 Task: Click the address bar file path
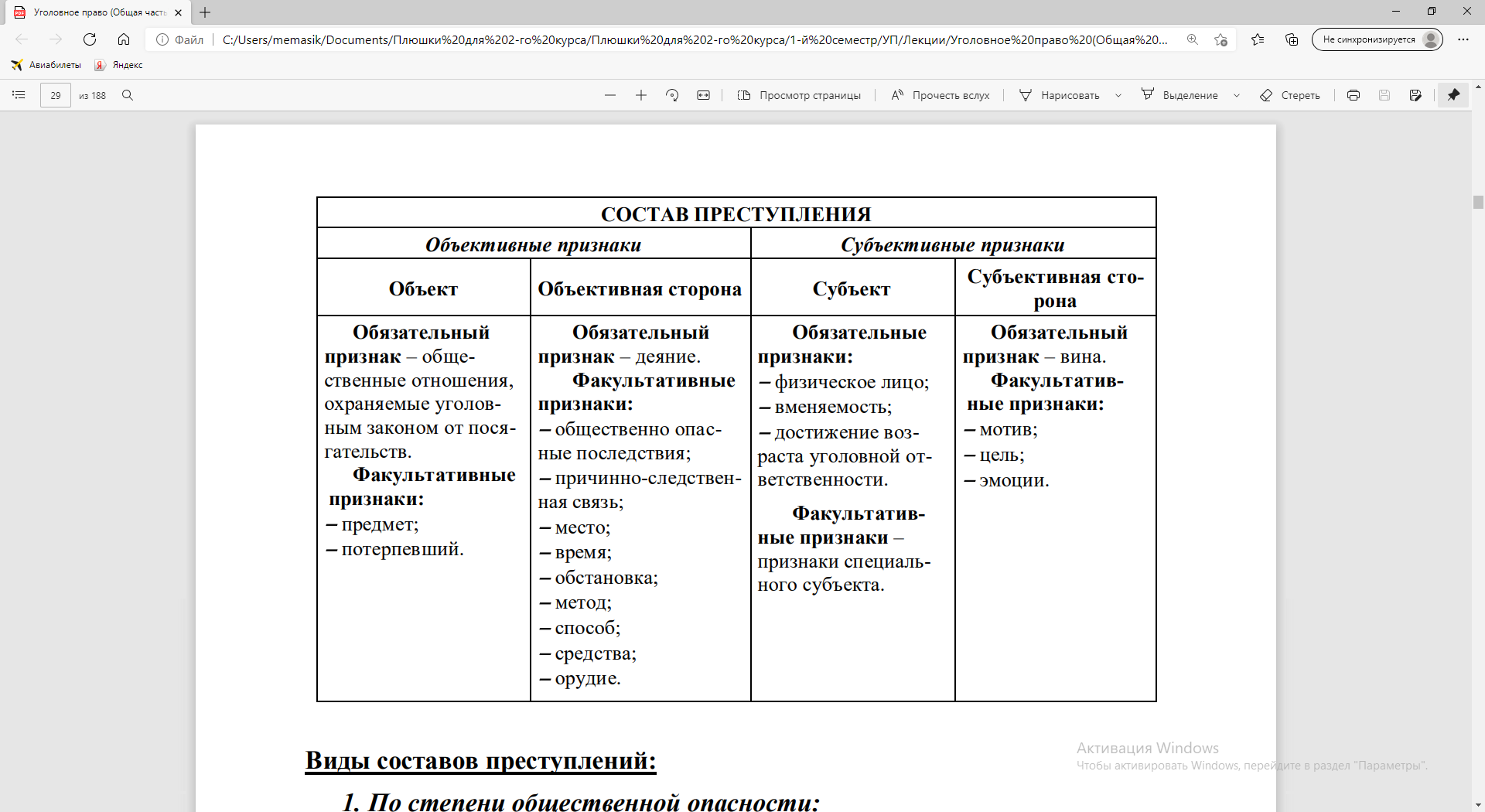(x=695, y=39)
